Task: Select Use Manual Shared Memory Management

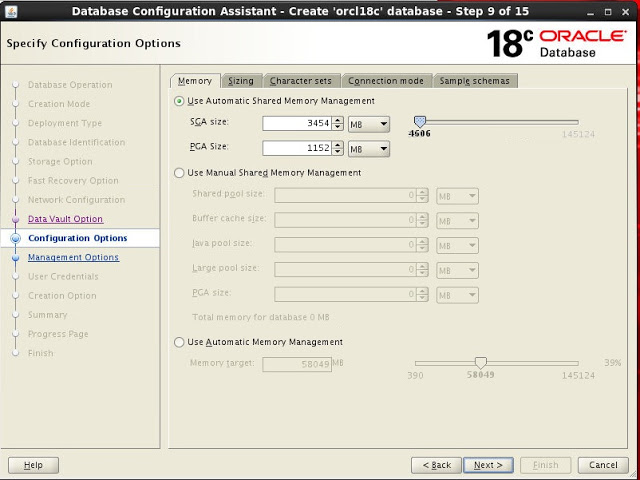Action: tap(180, 173)
